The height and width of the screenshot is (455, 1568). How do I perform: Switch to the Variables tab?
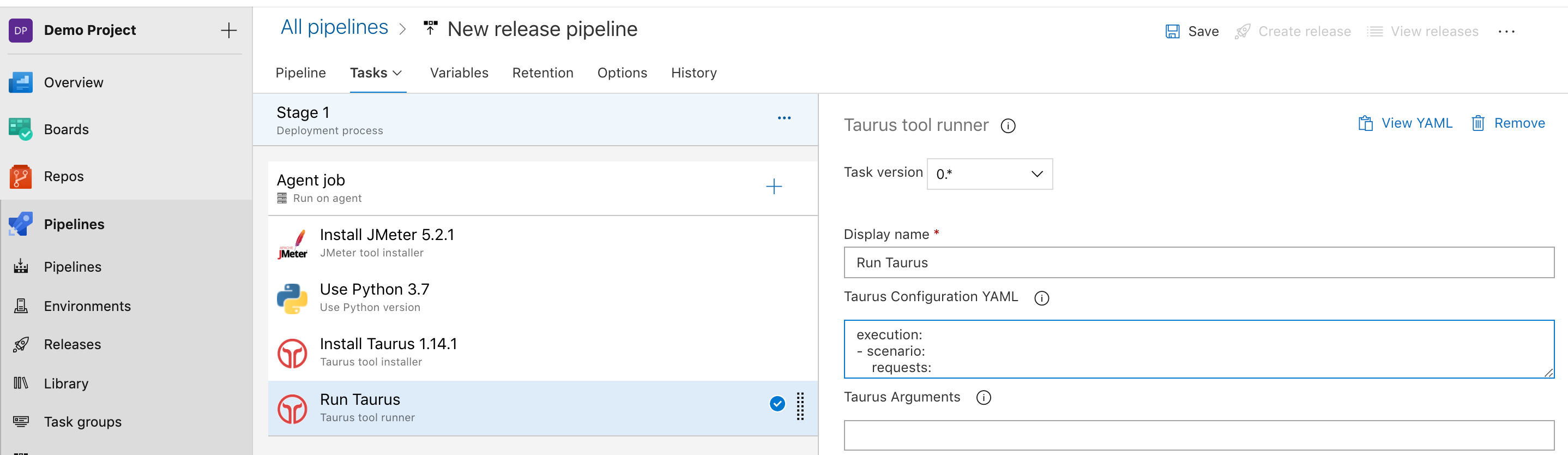[x=459, y=73]
